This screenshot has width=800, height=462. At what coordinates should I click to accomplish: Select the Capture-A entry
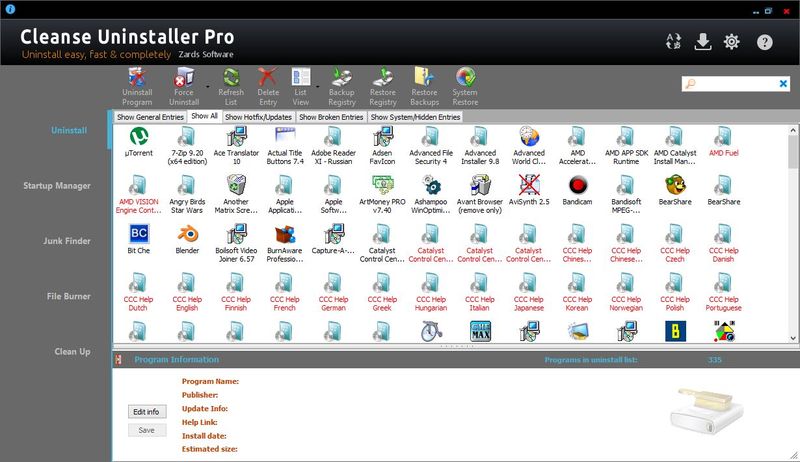pyautogui.click(x=333, y=240)
